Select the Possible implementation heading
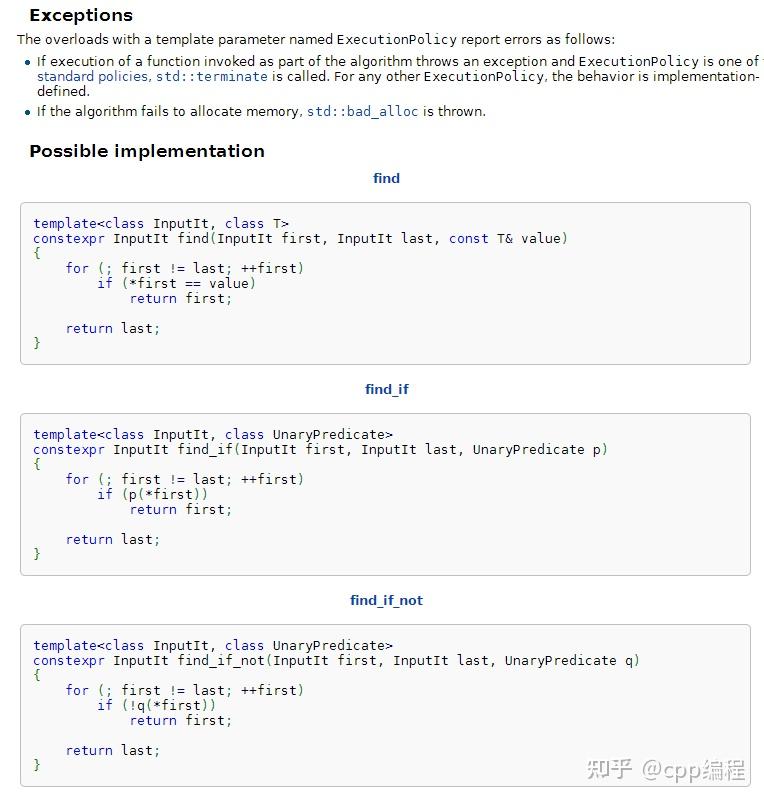 147,151
